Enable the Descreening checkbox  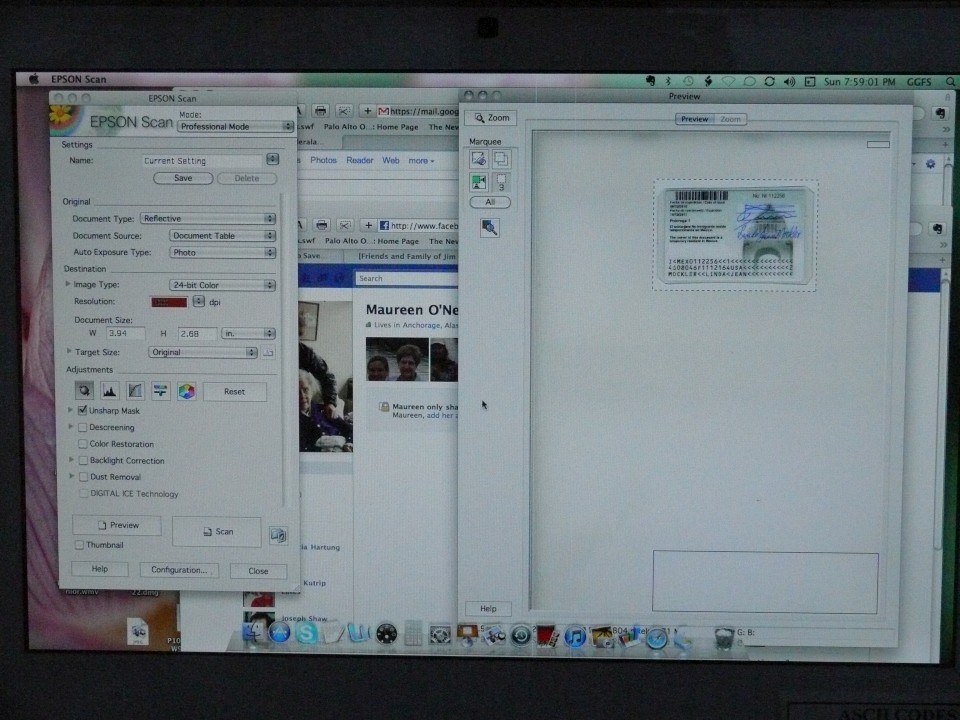(83, 427)
